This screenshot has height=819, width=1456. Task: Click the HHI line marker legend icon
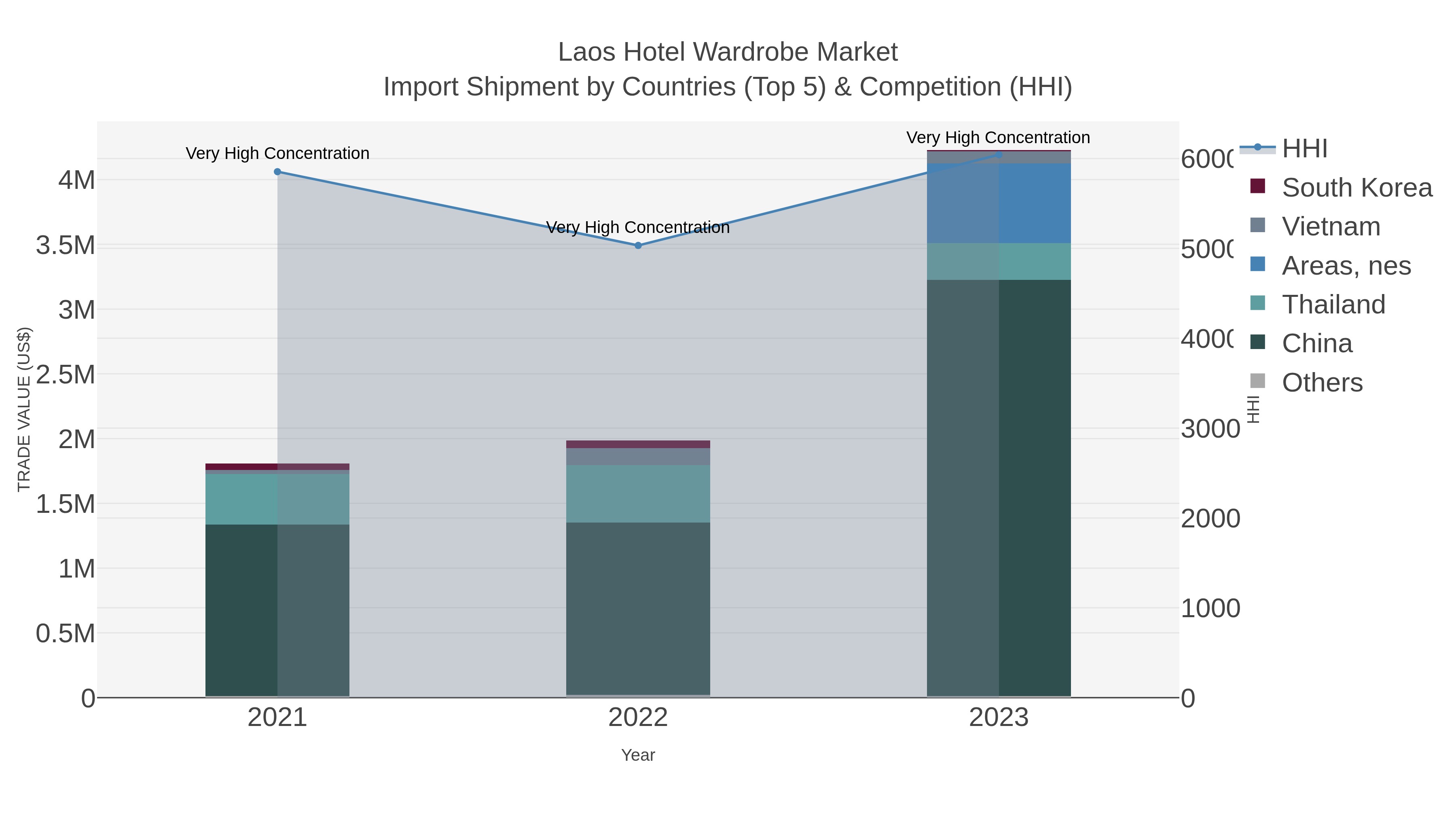click(1257, 148)
